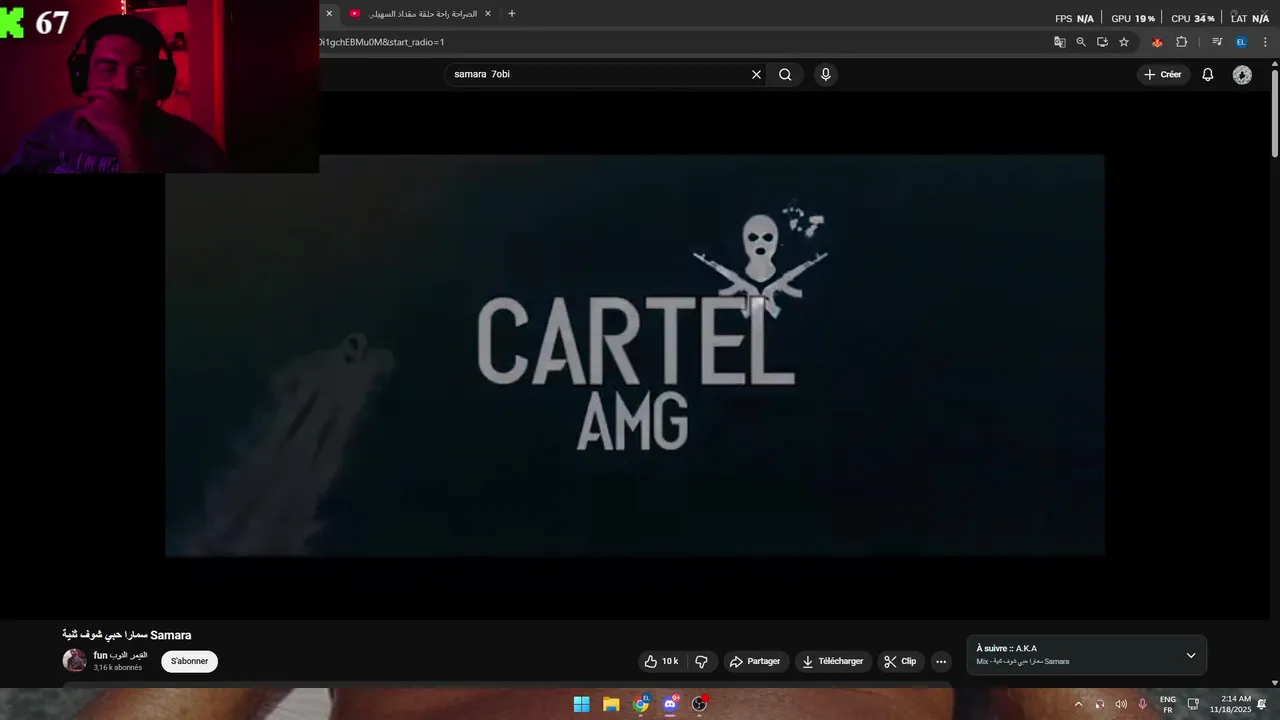
Task: Open the network display tray icon
Action: (x=1193, y=704)
